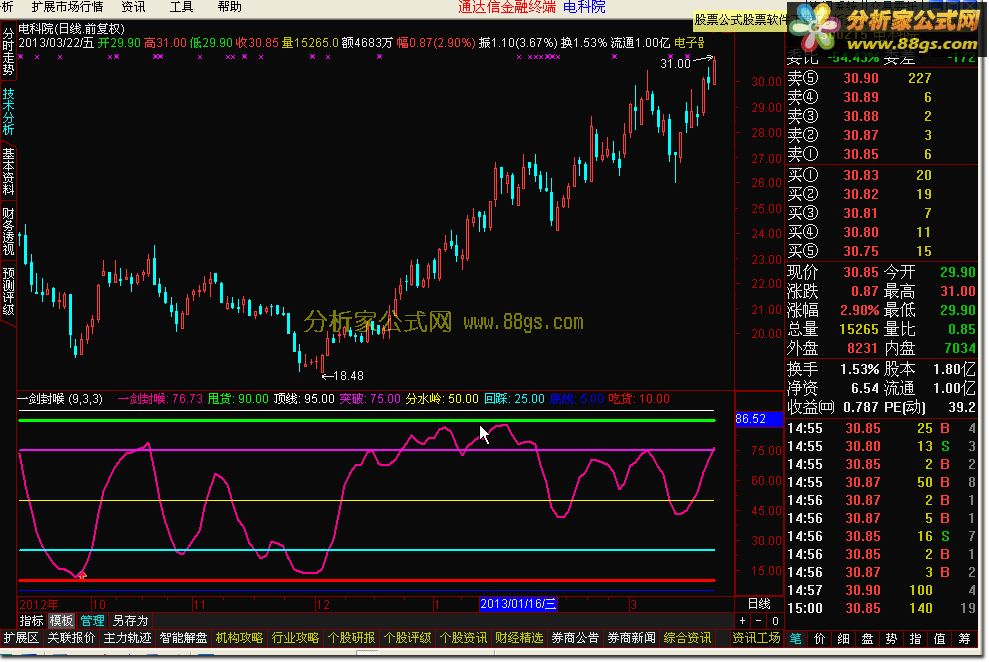Open the 财务透视 side tab
989x662 pixels.
8,231
